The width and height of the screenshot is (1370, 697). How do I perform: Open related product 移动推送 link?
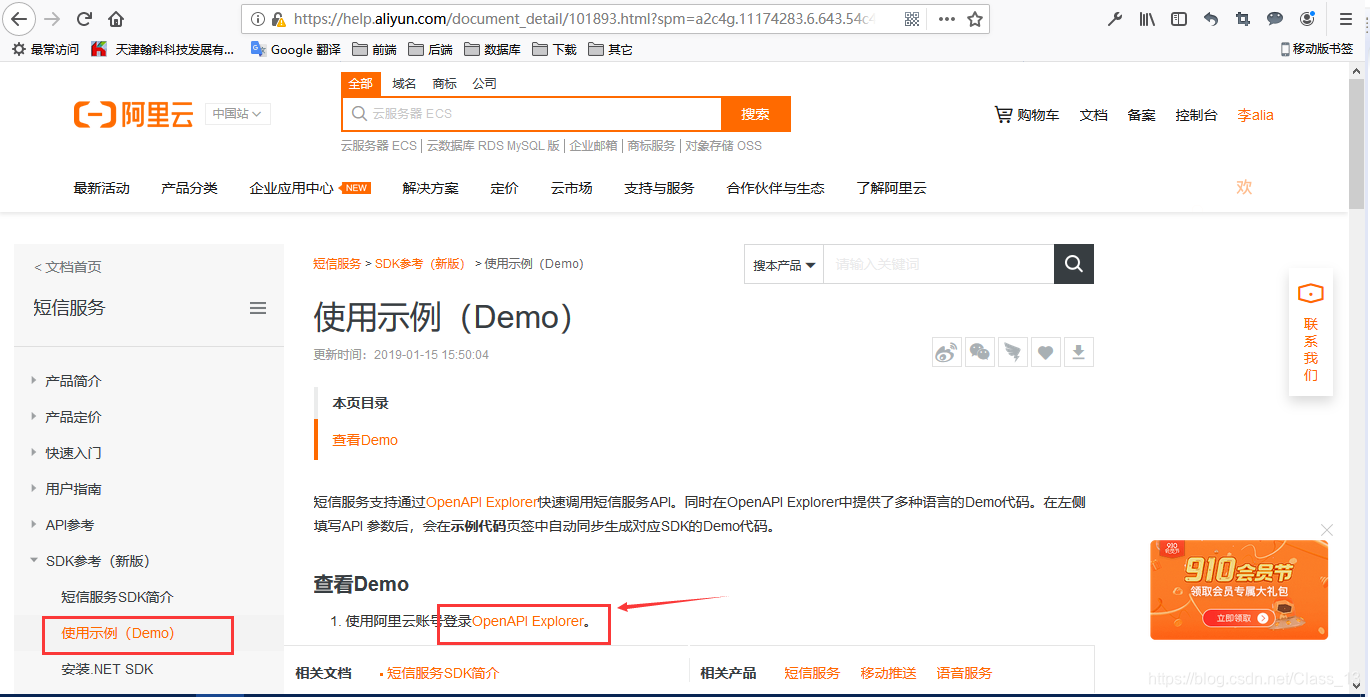[x=888, y=673]
